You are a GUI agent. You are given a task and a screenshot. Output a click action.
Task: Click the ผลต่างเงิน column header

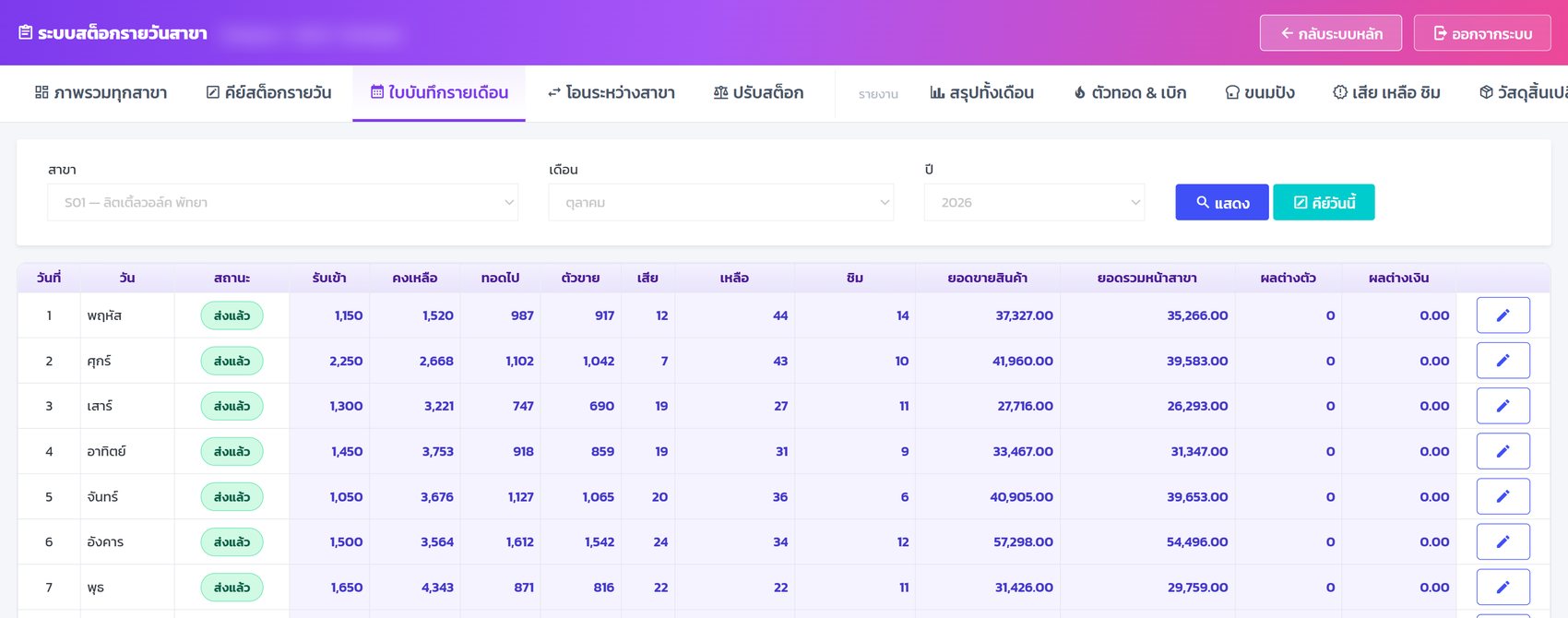coord(1398,278)
